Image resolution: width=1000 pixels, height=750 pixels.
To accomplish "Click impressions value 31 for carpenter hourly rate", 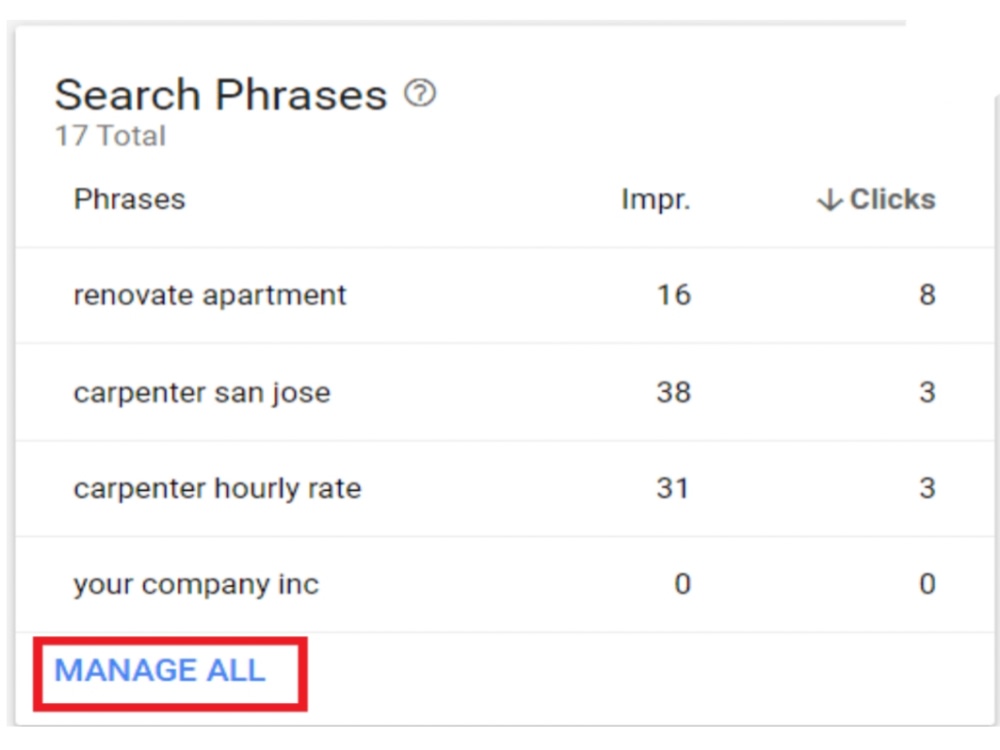I will (673, 489).
